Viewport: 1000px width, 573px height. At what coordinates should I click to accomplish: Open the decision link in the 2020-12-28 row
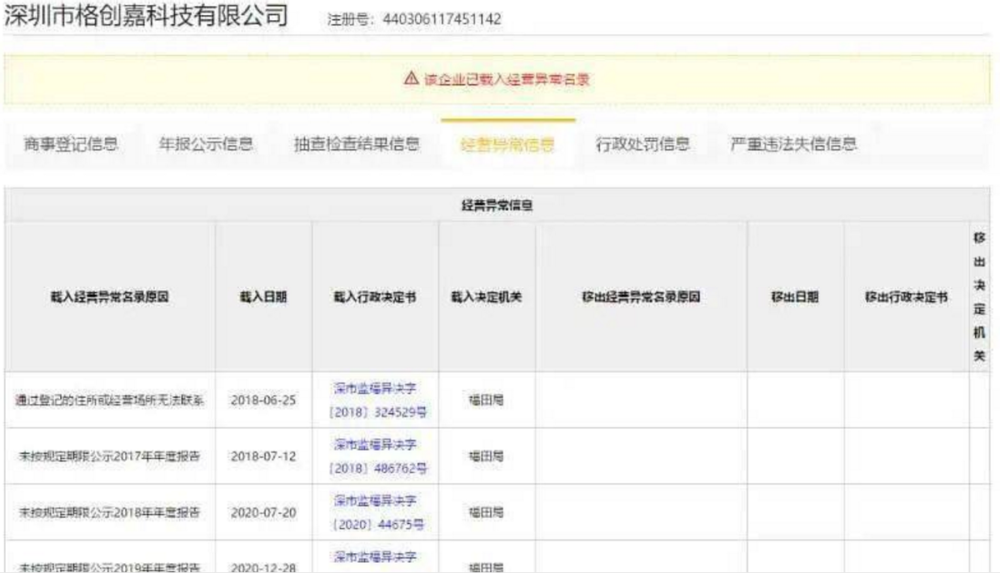click(x=375, y=557)
